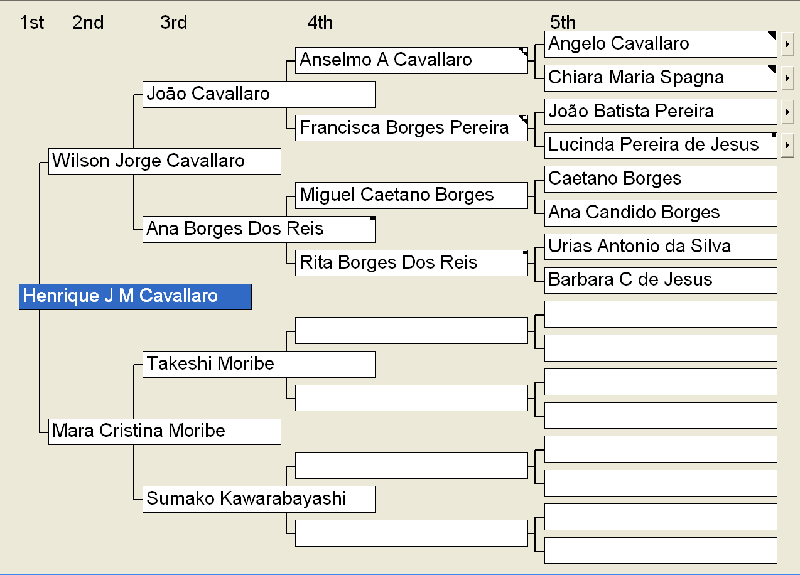
Task: Choose Takeshi Moribe in the chart
Action: [x=259, y=364]
